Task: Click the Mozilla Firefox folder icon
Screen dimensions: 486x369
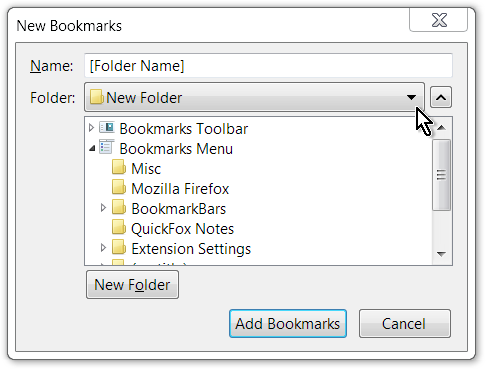Action: (119, 188)
